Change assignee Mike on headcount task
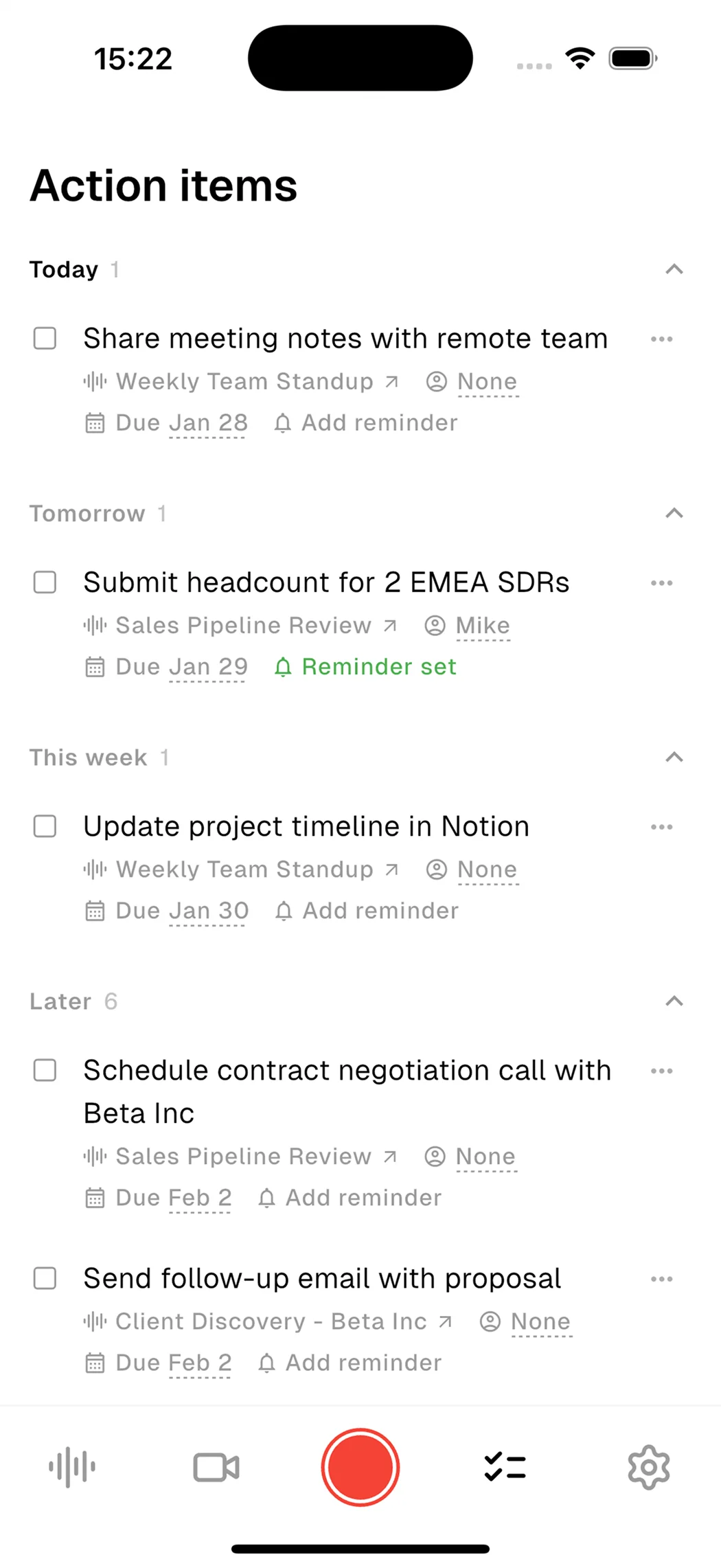The image size is (721, 1568). (482, 626)
